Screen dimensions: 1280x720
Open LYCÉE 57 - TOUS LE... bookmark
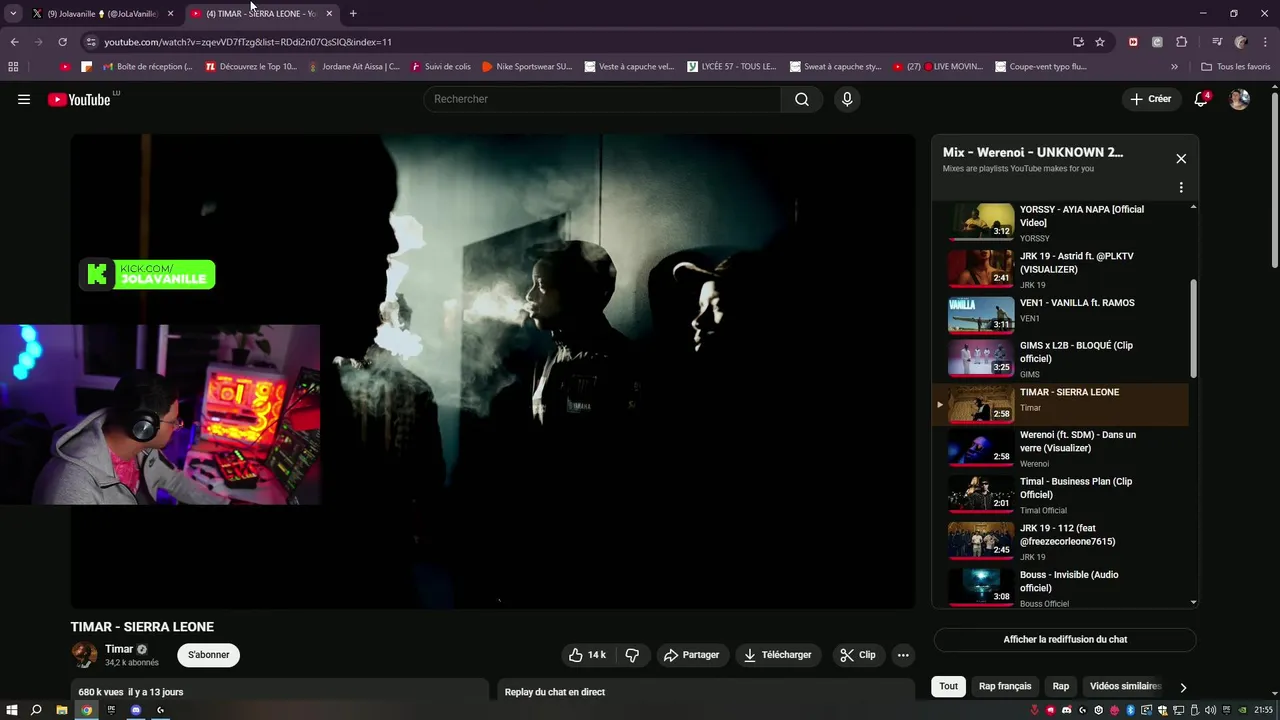coord(732,67)
